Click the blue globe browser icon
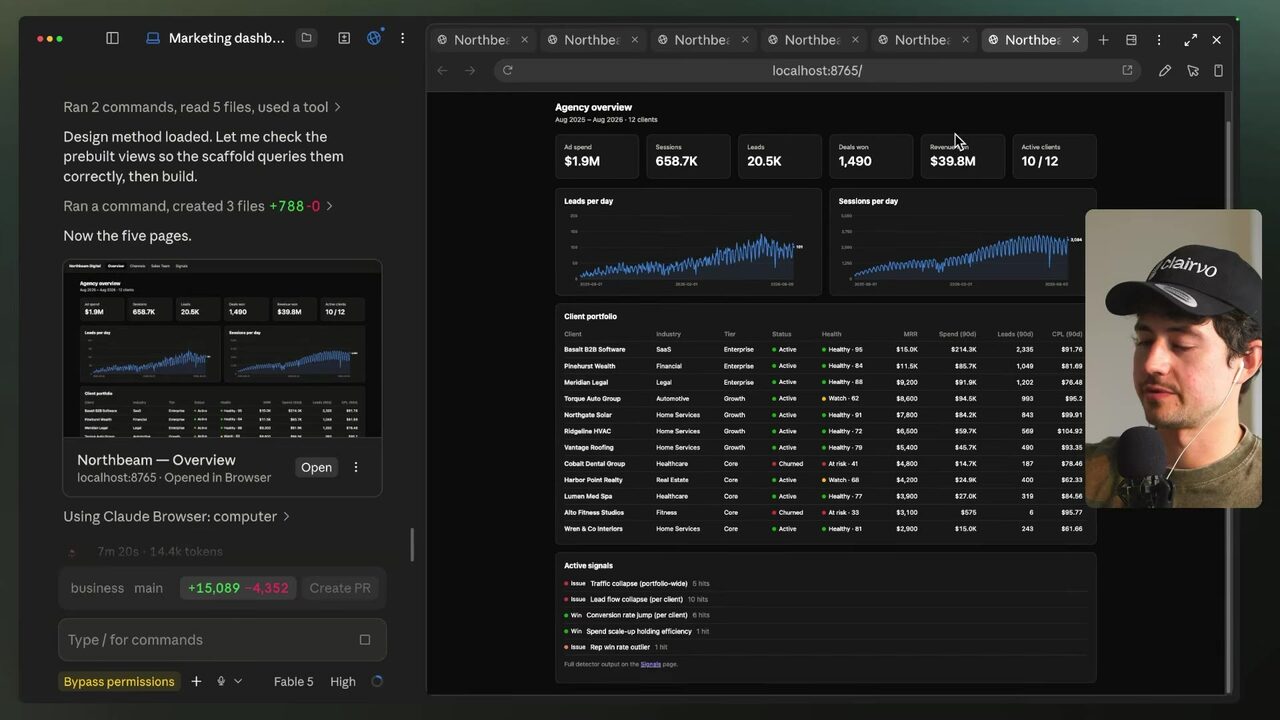1280x720 pixels. click(374, 38)
